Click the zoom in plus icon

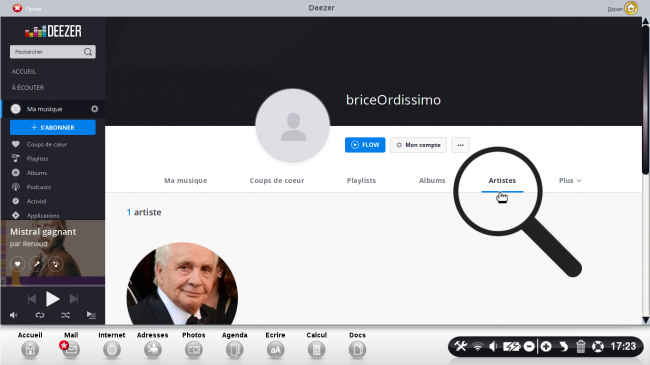[x=546, y=346]
